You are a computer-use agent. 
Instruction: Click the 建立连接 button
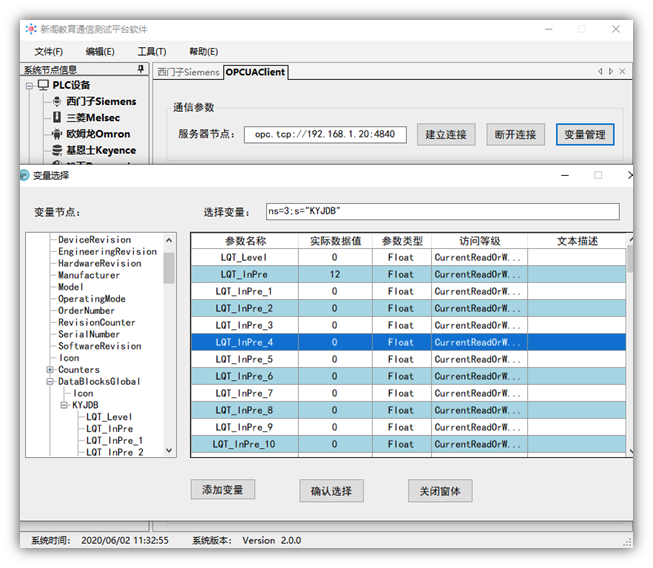(446, 135)
